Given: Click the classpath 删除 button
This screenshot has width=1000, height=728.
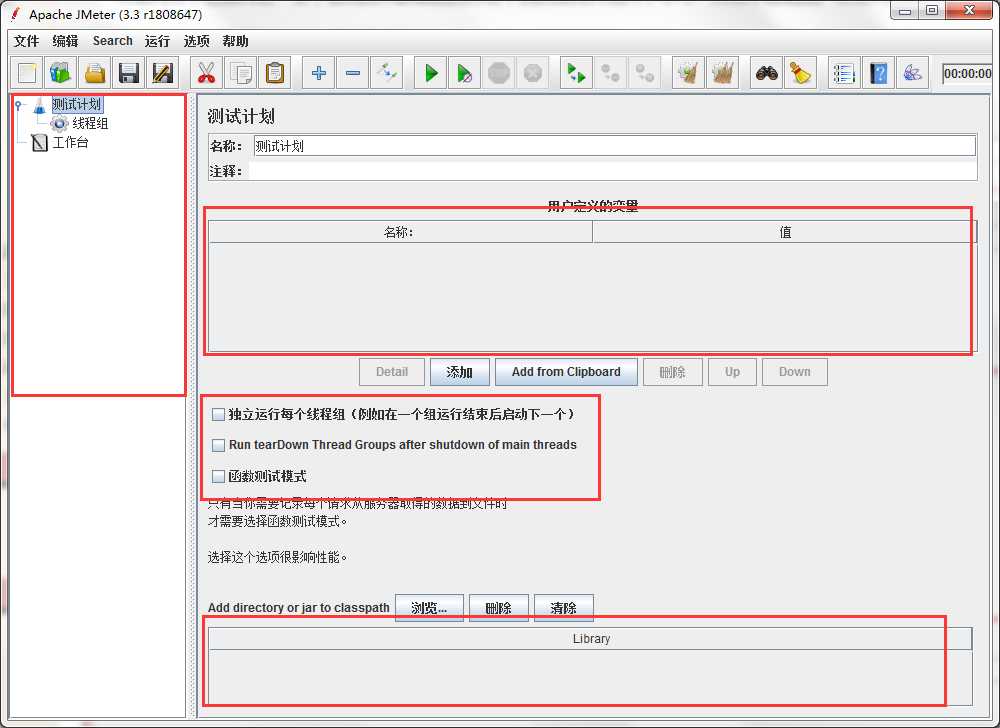Looking at the screenshot, I should tap(499, 608).
